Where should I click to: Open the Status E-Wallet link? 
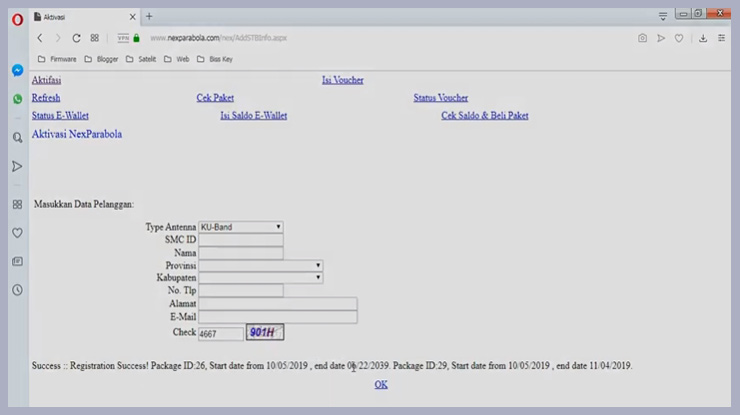pyautogui.click(x=60, y=115)
